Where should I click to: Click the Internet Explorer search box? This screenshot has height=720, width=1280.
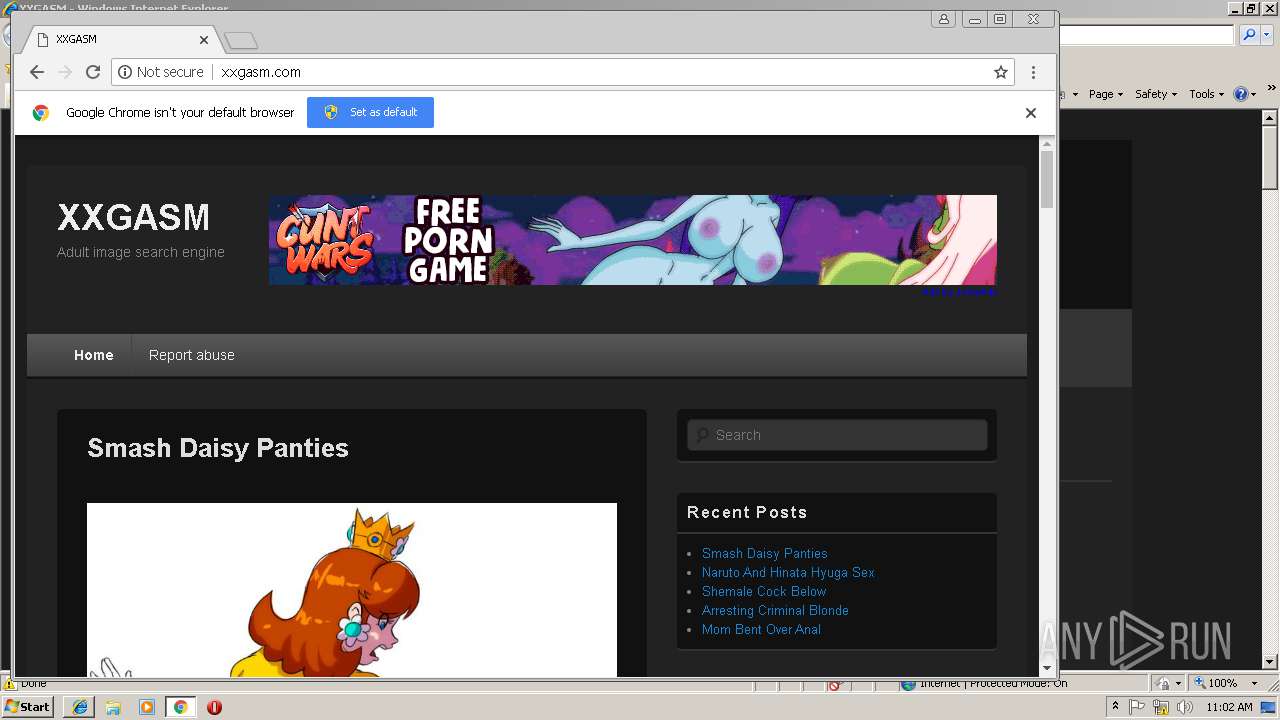coord(1147,35)
